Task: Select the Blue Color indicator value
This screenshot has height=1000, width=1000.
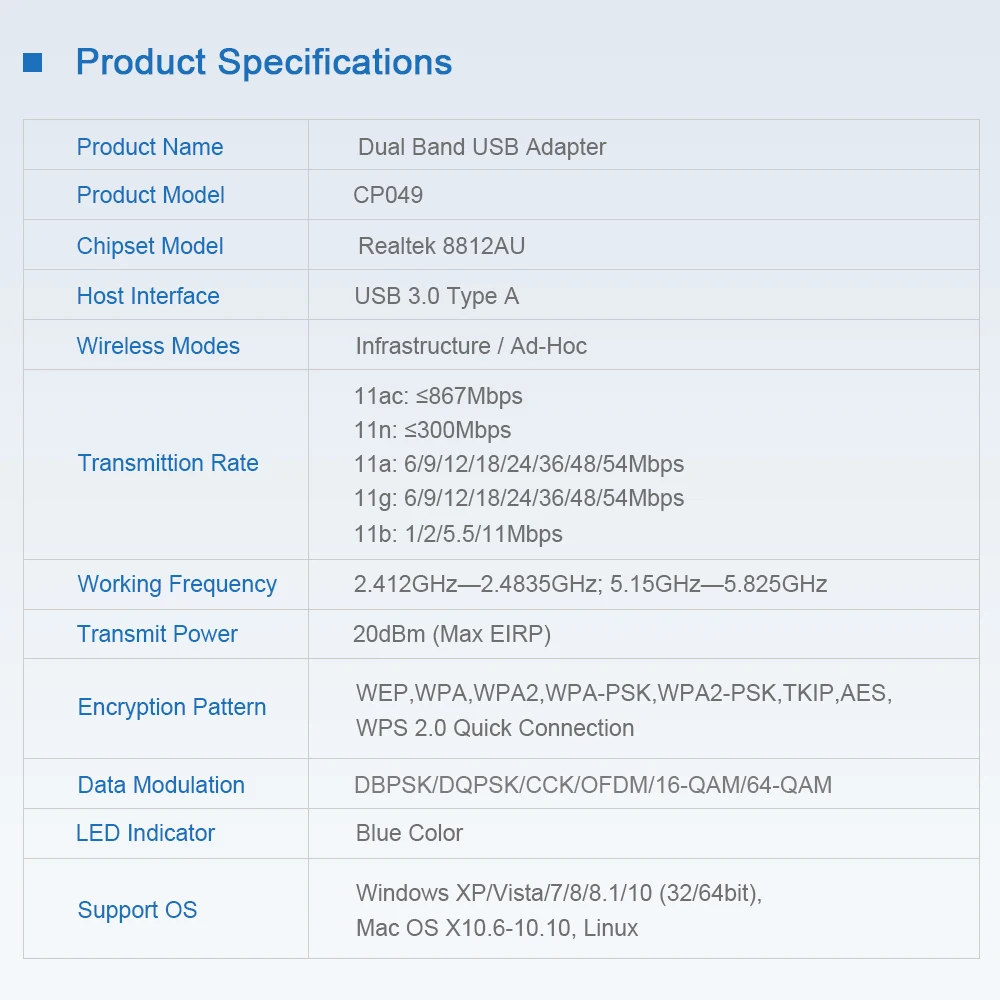Action: tap(408, 833)
